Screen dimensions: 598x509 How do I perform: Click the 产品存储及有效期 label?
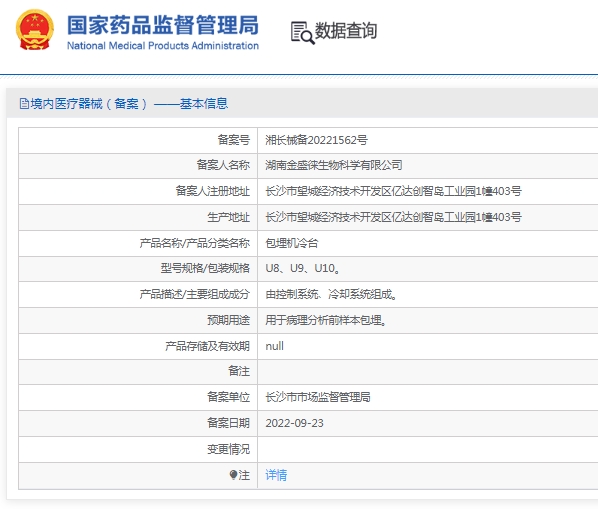point(207,346)
